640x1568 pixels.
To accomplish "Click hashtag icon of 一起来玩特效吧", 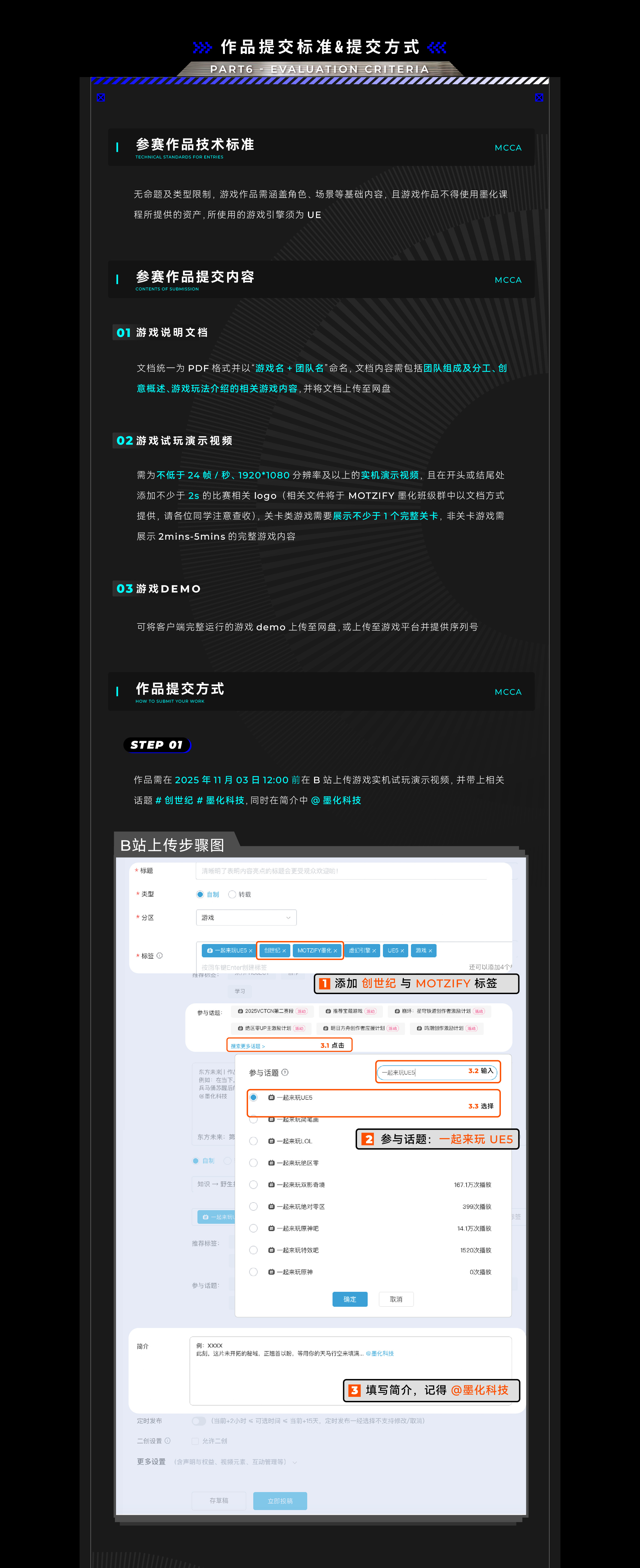I will [x=272, y=1250].
